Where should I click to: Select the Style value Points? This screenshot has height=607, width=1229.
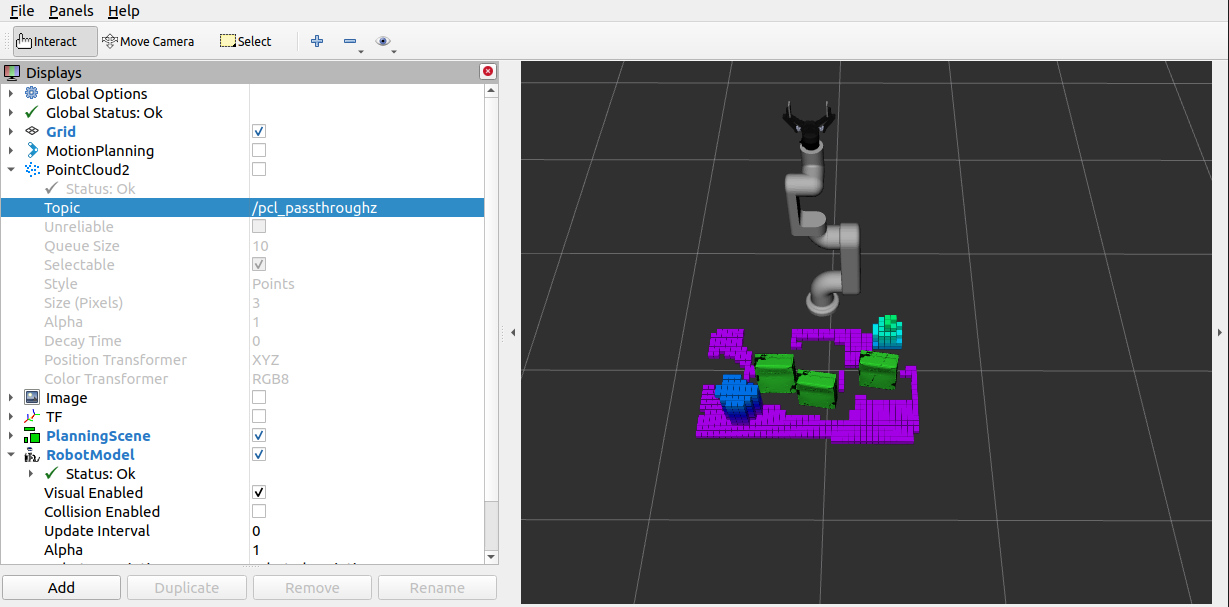pyautogui.click(x=273, y=283)
